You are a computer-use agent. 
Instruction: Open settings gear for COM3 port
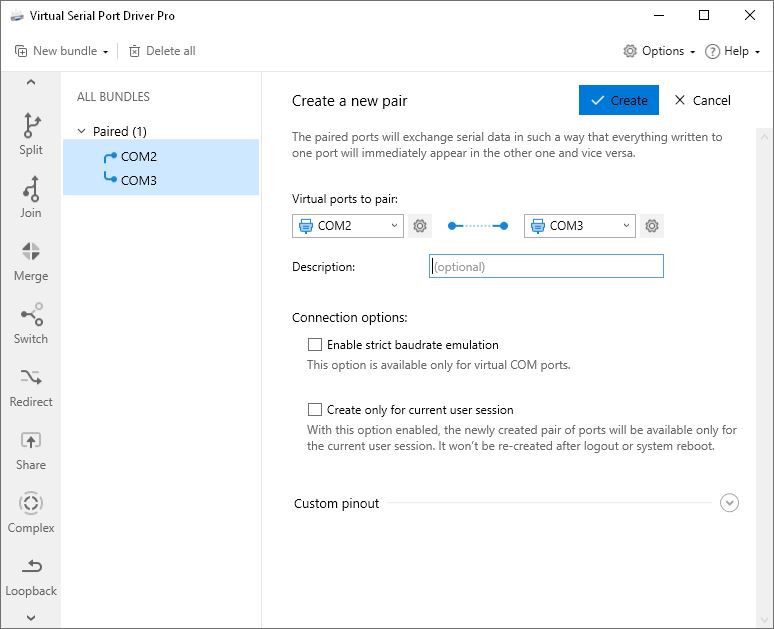pos(652,226)
